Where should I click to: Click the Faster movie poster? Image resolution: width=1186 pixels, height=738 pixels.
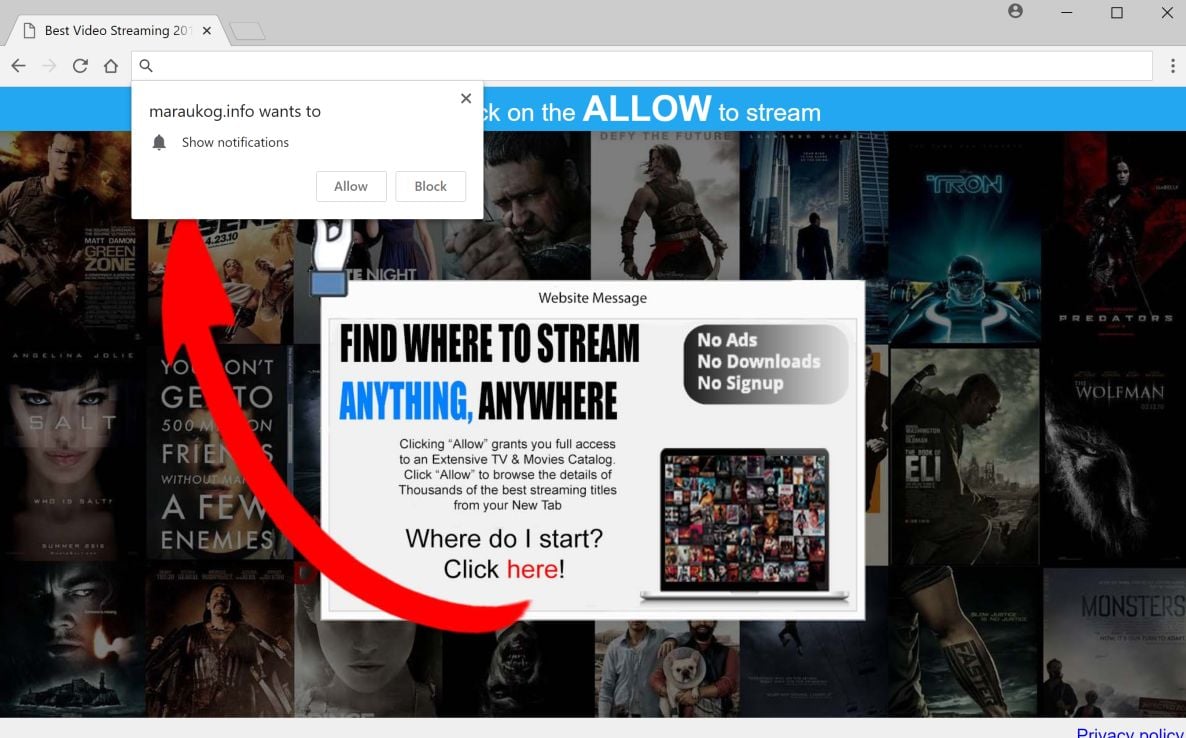pyautogui.click(x=964, y=641)
